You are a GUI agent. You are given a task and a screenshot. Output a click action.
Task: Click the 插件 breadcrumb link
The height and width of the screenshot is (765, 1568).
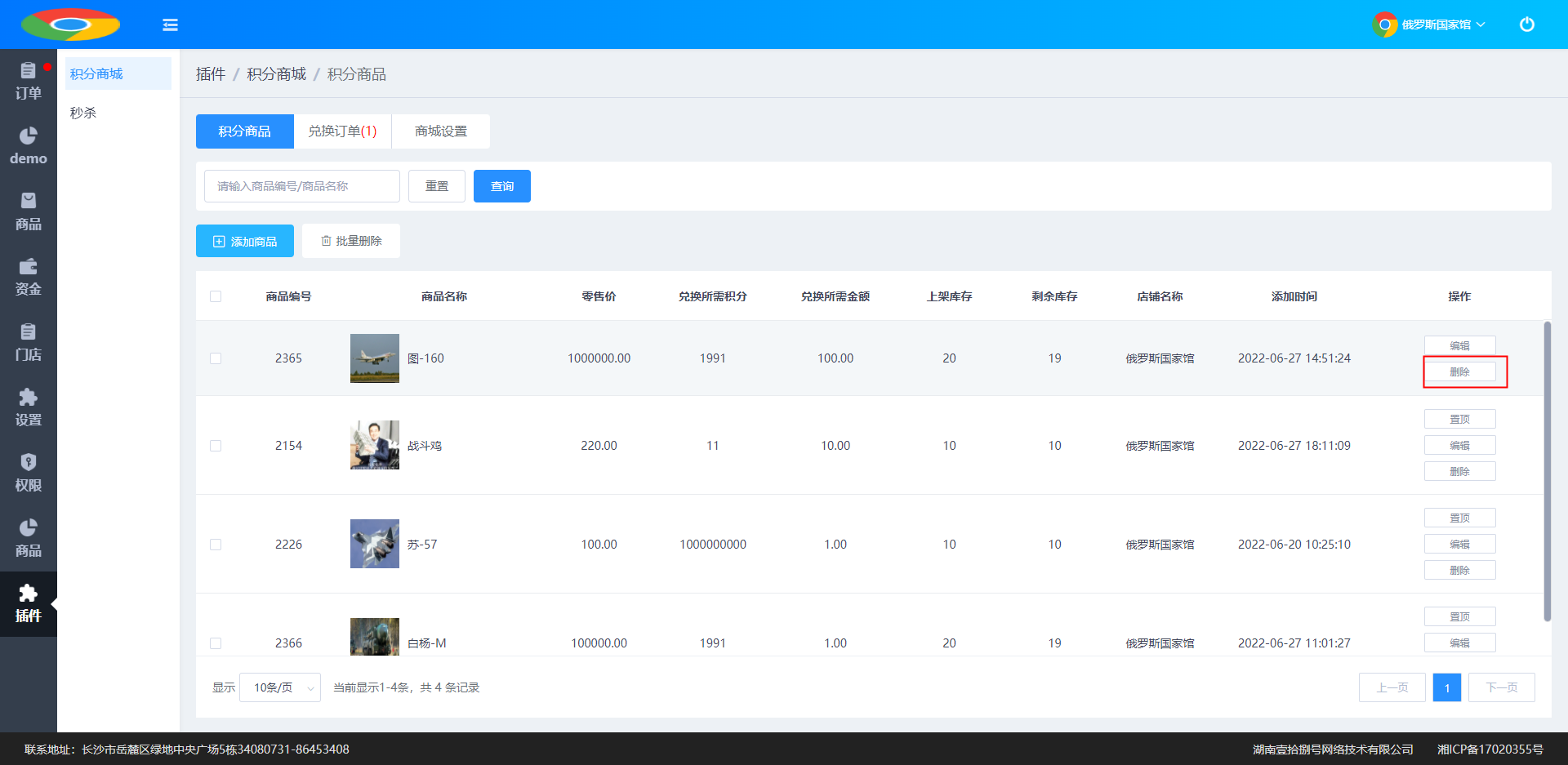pos(211,74)
